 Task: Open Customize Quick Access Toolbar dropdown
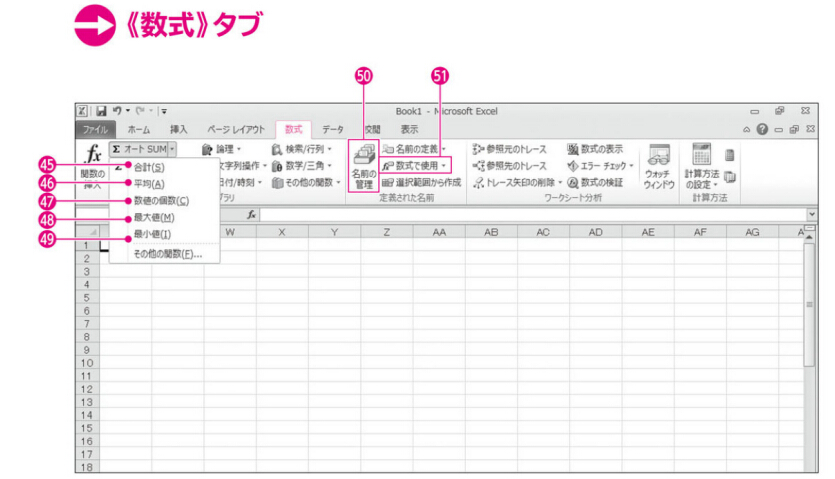164,111
